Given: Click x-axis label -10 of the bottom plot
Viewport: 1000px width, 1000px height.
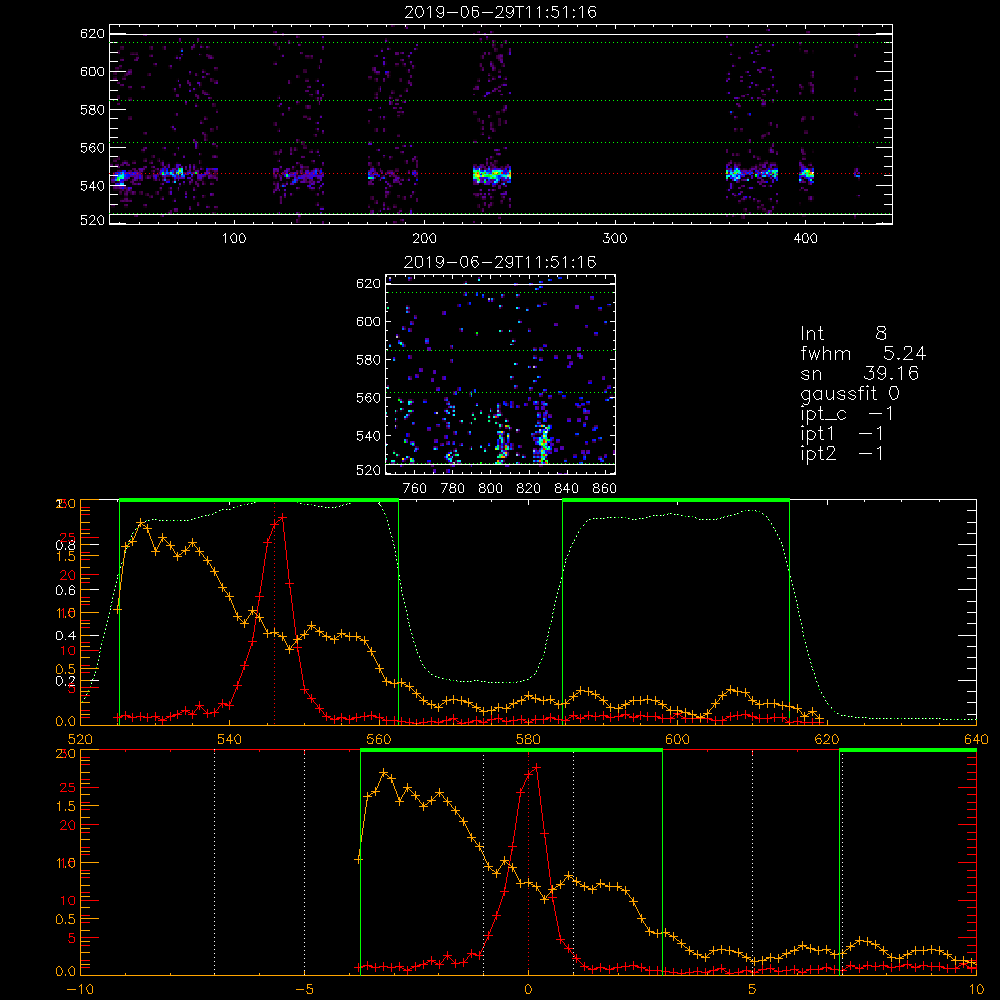Looking at the screenshot, I should coord(79,990).
